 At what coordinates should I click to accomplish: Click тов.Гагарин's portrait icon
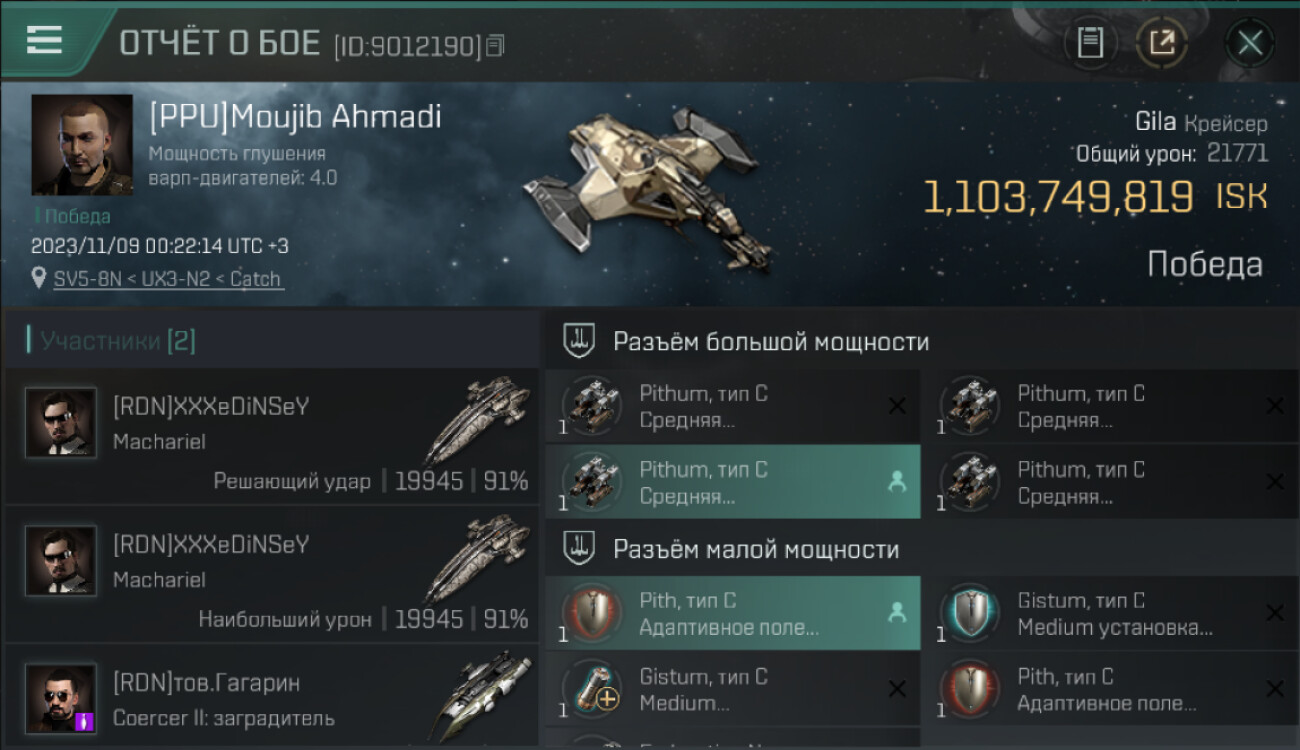pos(61,699)
